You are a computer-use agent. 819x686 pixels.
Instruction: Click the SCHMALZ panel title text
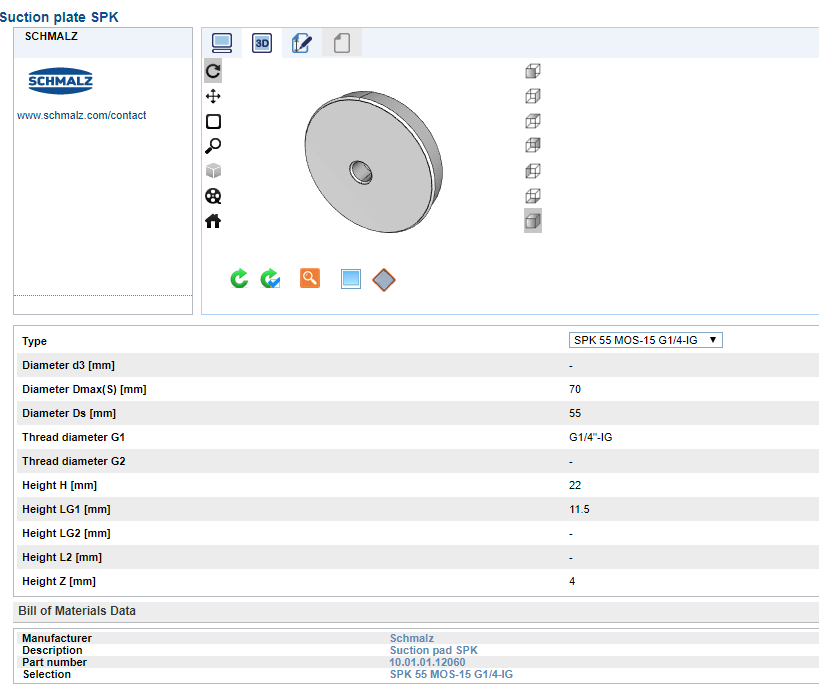[51, 36]
